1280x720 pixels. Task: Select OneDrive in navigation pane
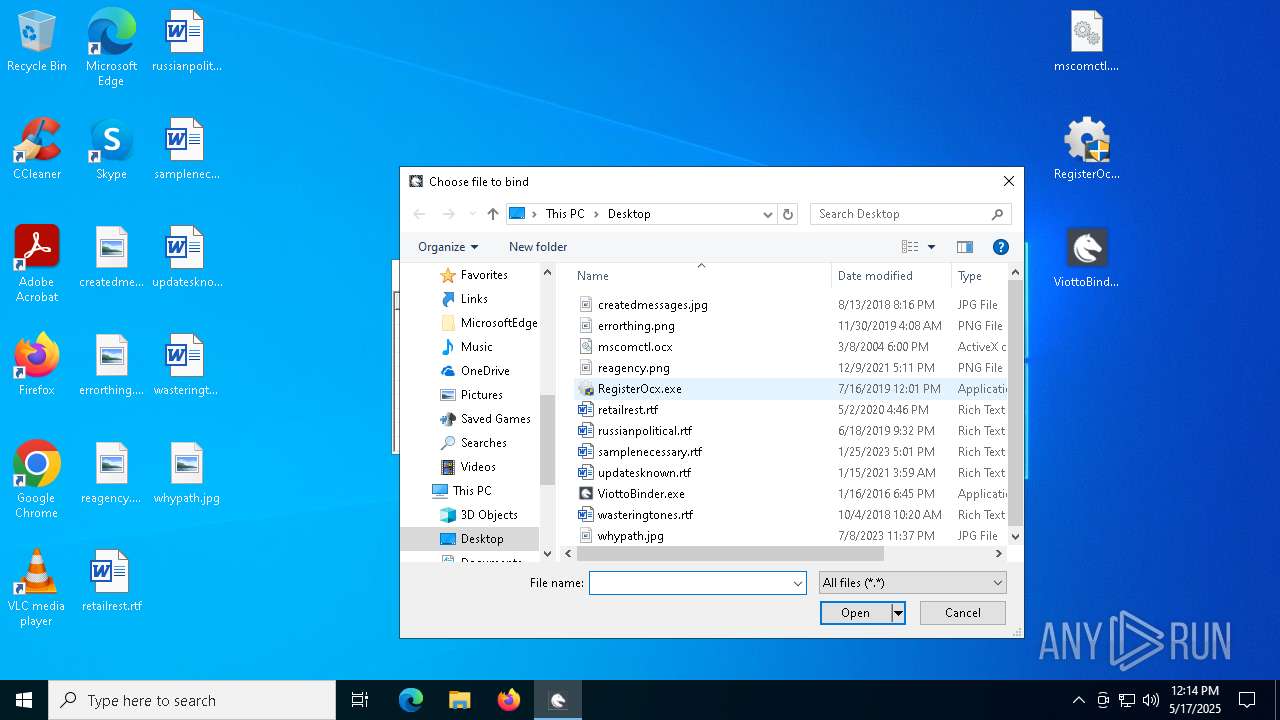pos(485,371)
